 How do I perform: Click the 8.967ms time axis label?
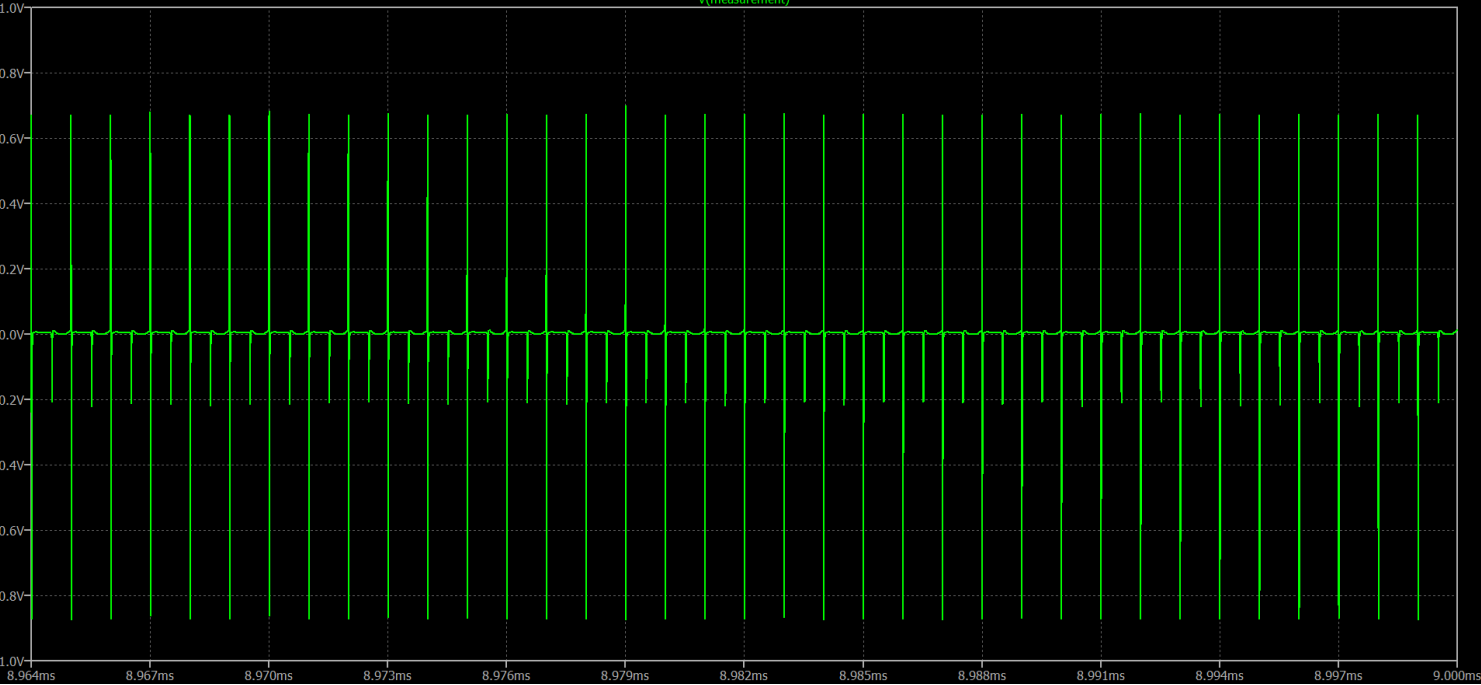150,676
